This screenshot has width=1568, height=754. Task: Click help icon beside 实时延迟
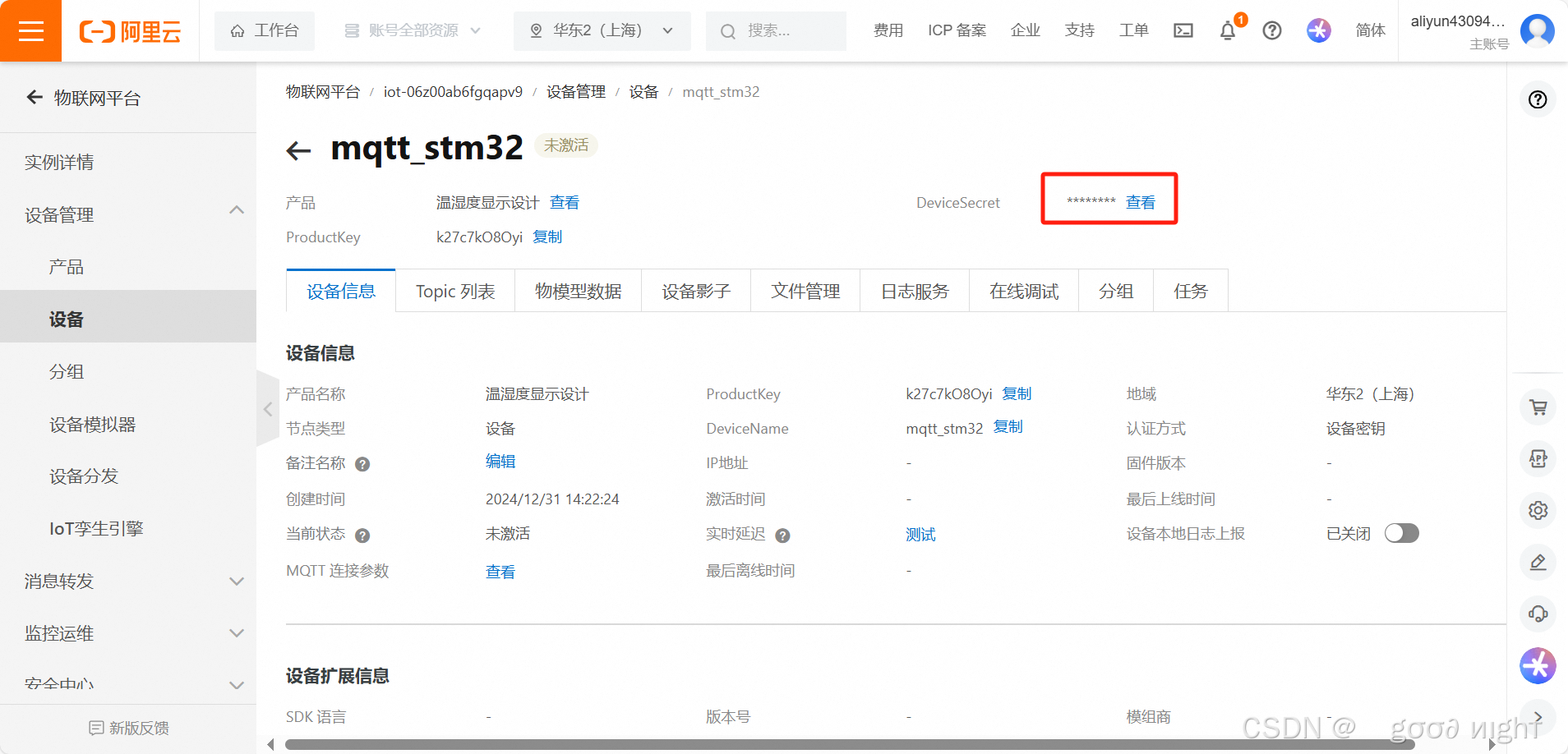(782, 536)
